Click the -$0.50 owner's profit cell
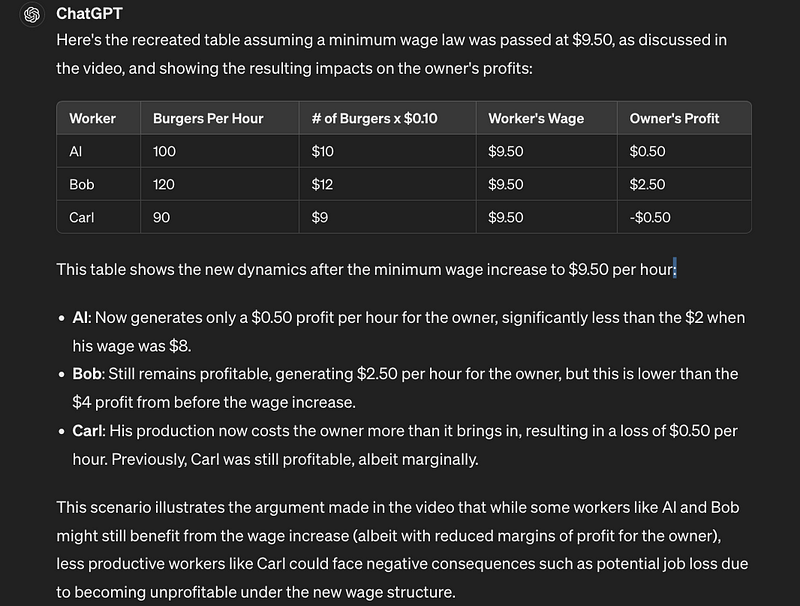 coord(650,217)
